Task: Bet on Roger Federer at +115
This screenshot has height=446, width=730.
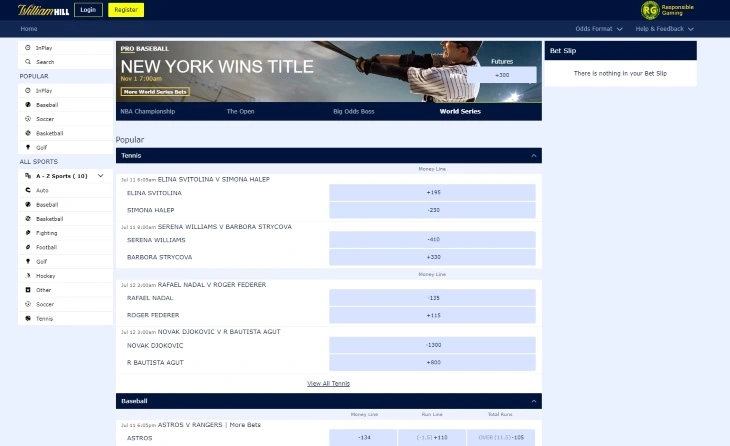Action: [x=433, y=315]
